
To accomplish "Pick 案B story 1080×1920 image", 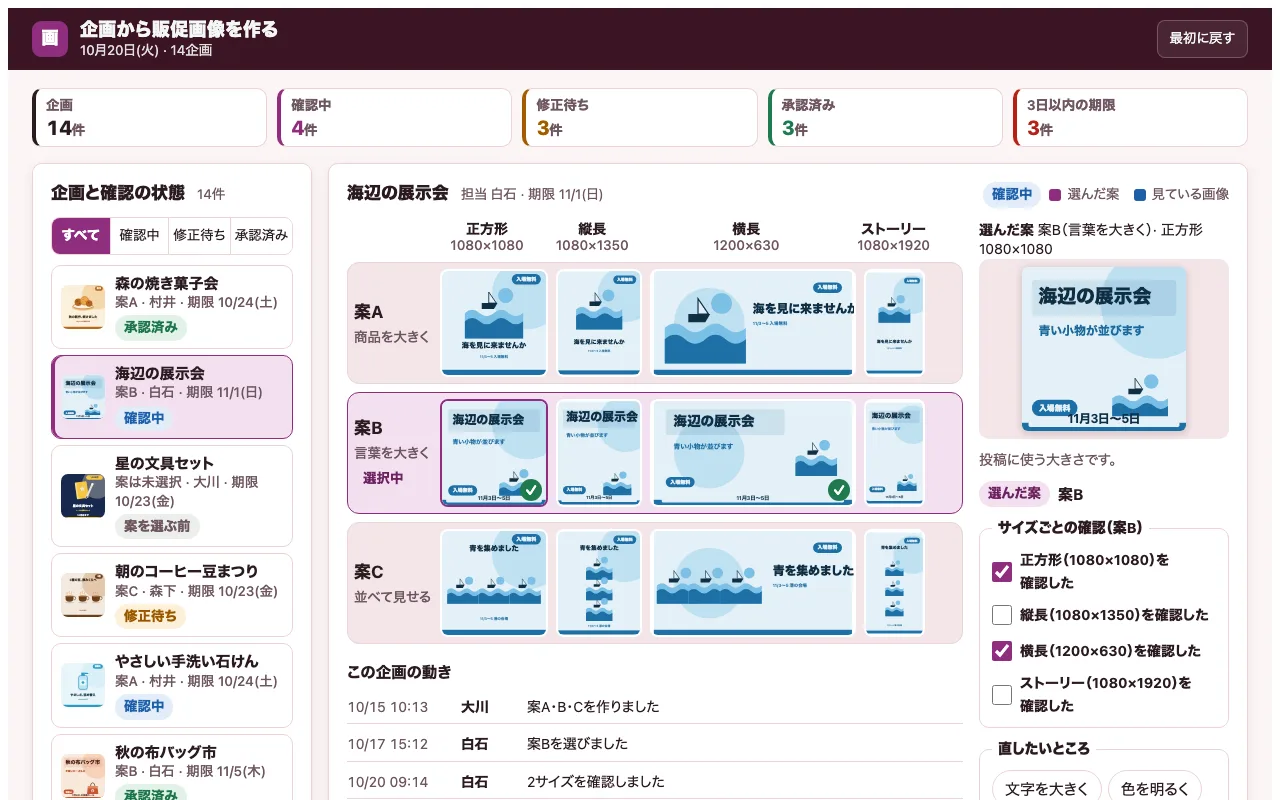I will pyautogui.click(x=894, y=453).
